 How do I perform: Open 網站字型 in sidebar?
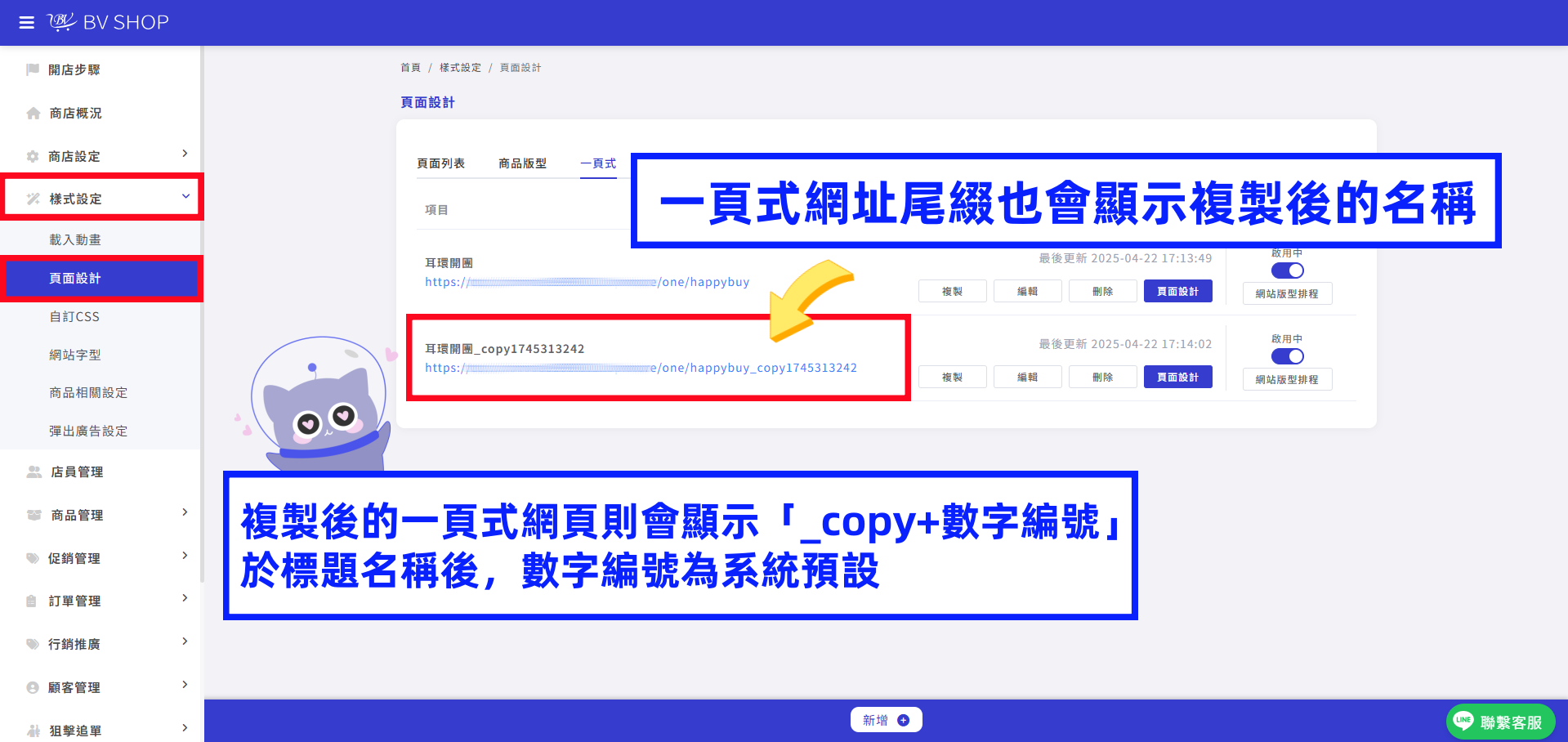pyautogui.click(x=75, y=355)
